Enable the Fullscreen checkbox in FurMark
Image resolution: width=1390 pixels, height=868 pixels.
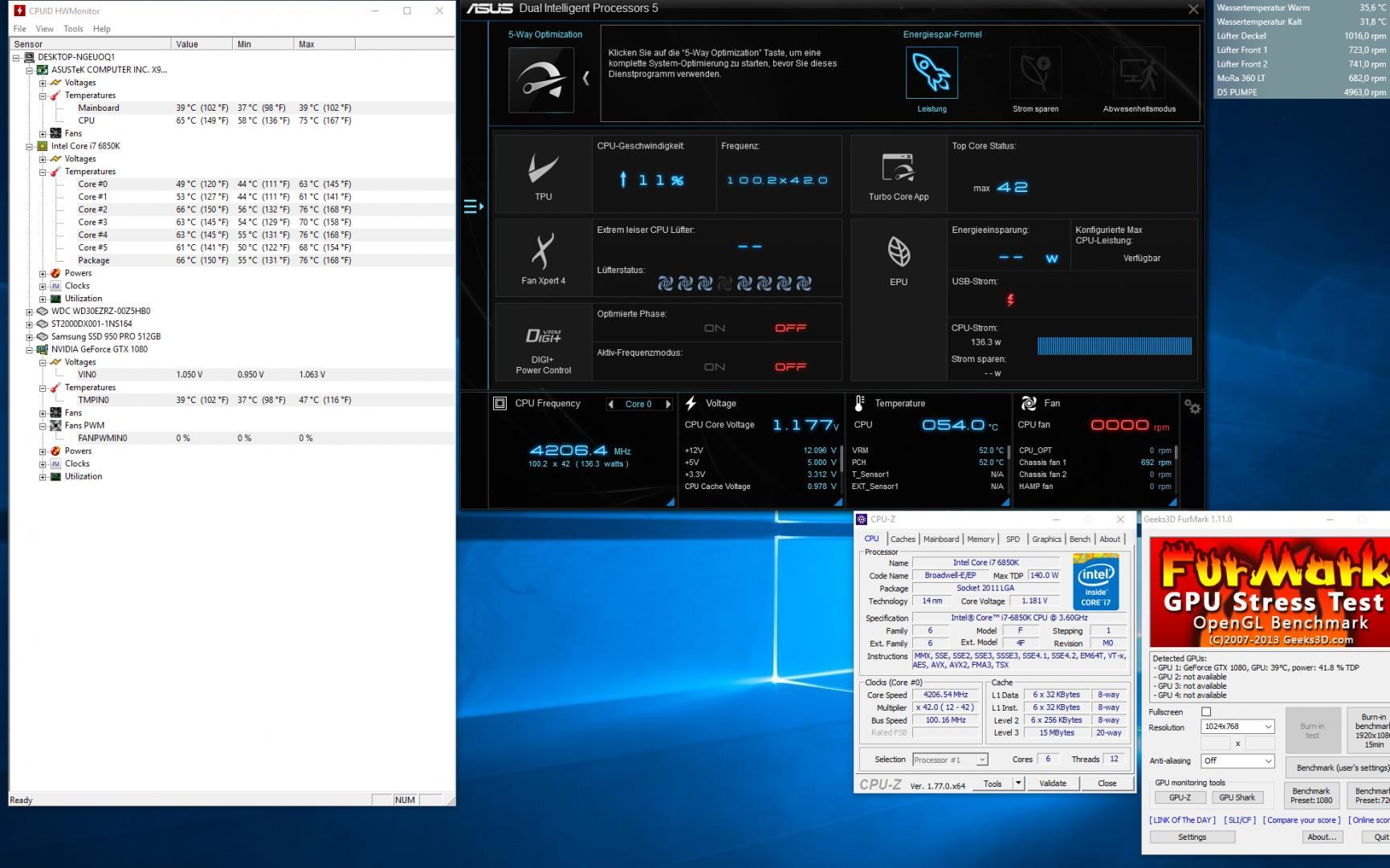[1205, 711]
